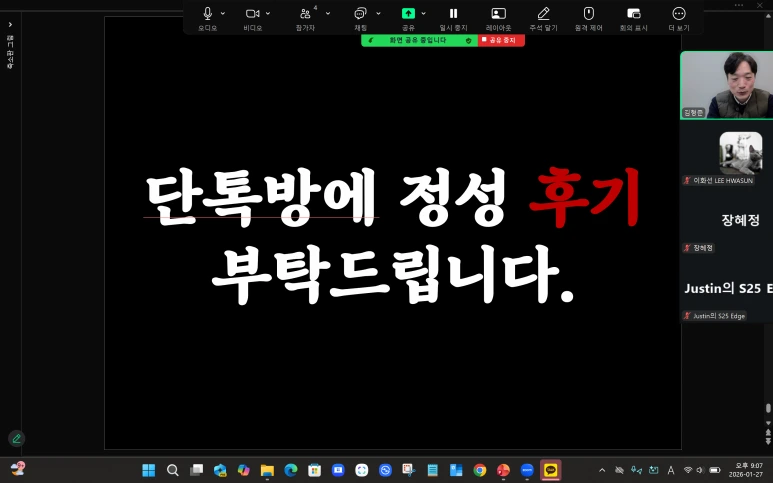773x483 pixels.
Task: Mute audio with the 오디오 microphone icon
Action: coord(208,13)
